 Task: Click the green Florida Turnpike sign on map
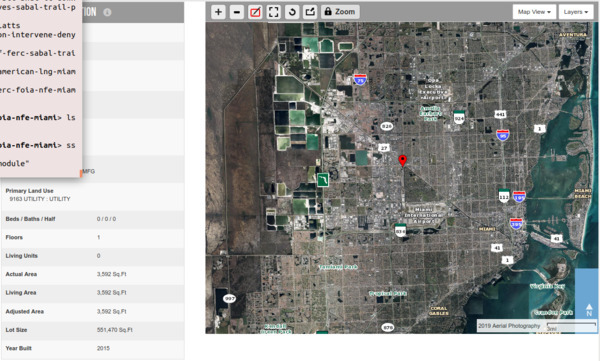(323, 180)
